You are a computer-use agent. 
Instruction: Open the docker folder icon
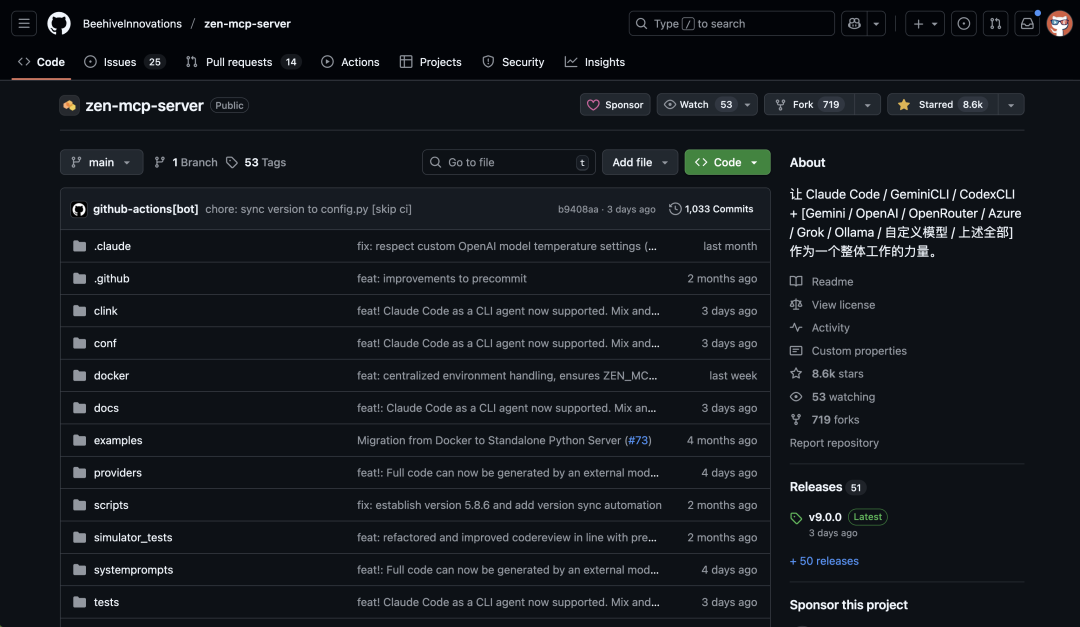tap(80, 376)
